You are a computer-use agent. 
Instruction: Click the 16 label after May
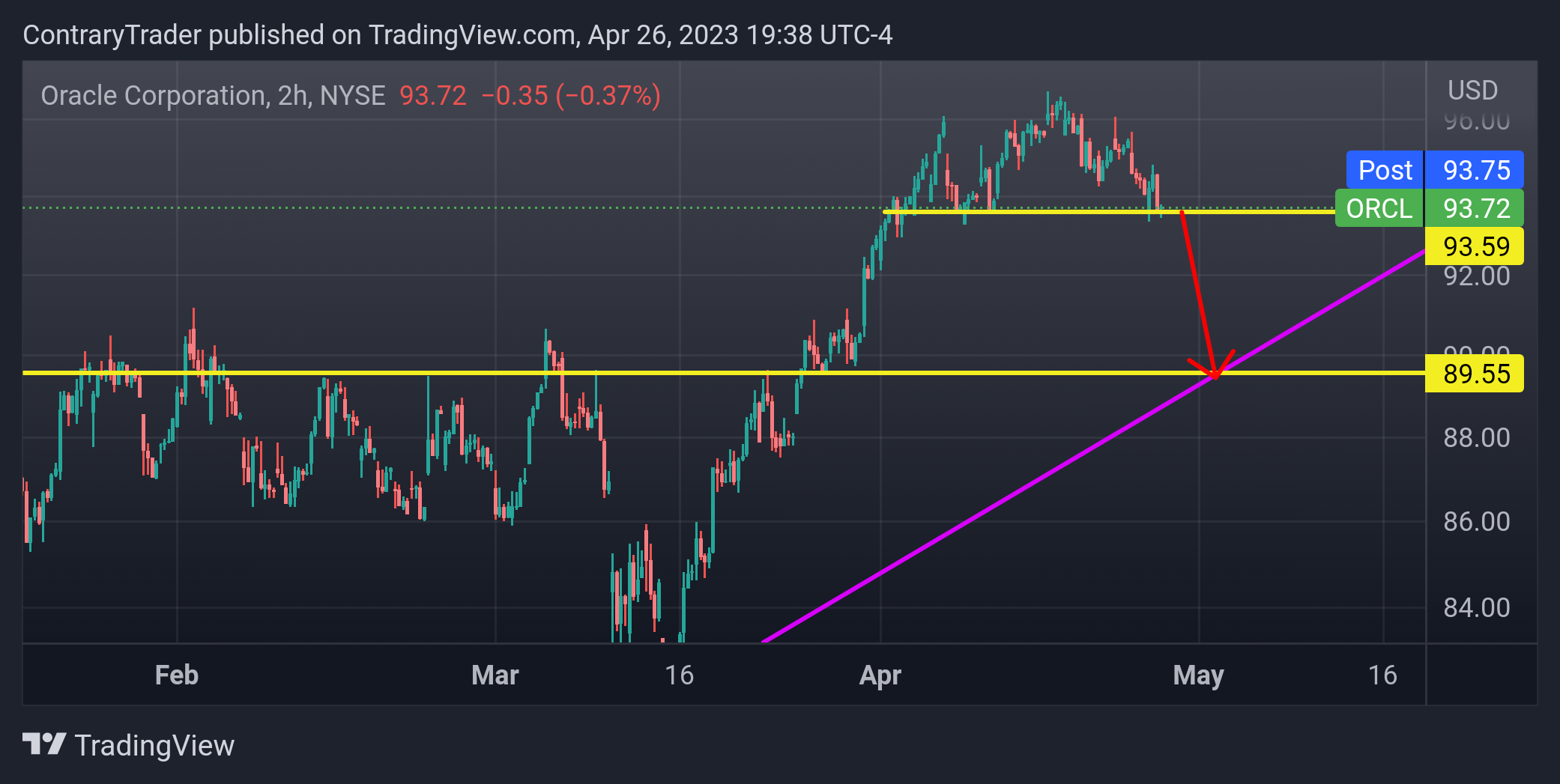coord(1382,675)
